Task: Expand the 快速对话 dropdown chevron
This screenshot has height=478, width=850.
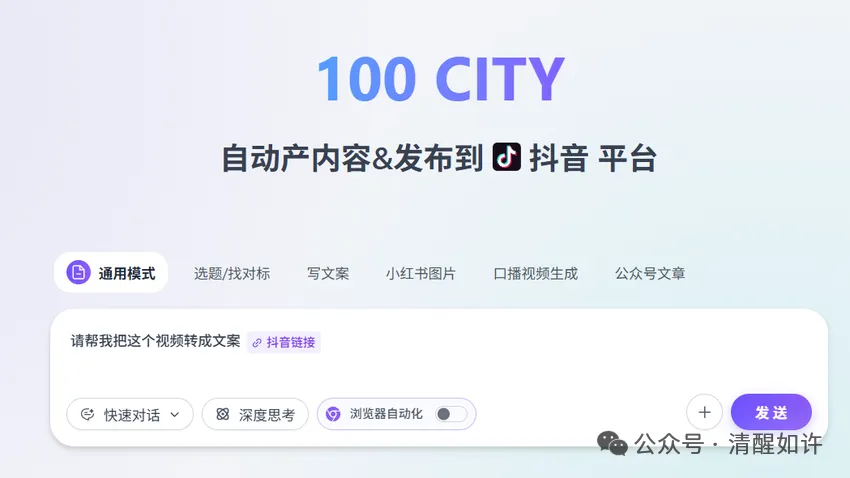Action: (x=175, y=415)
